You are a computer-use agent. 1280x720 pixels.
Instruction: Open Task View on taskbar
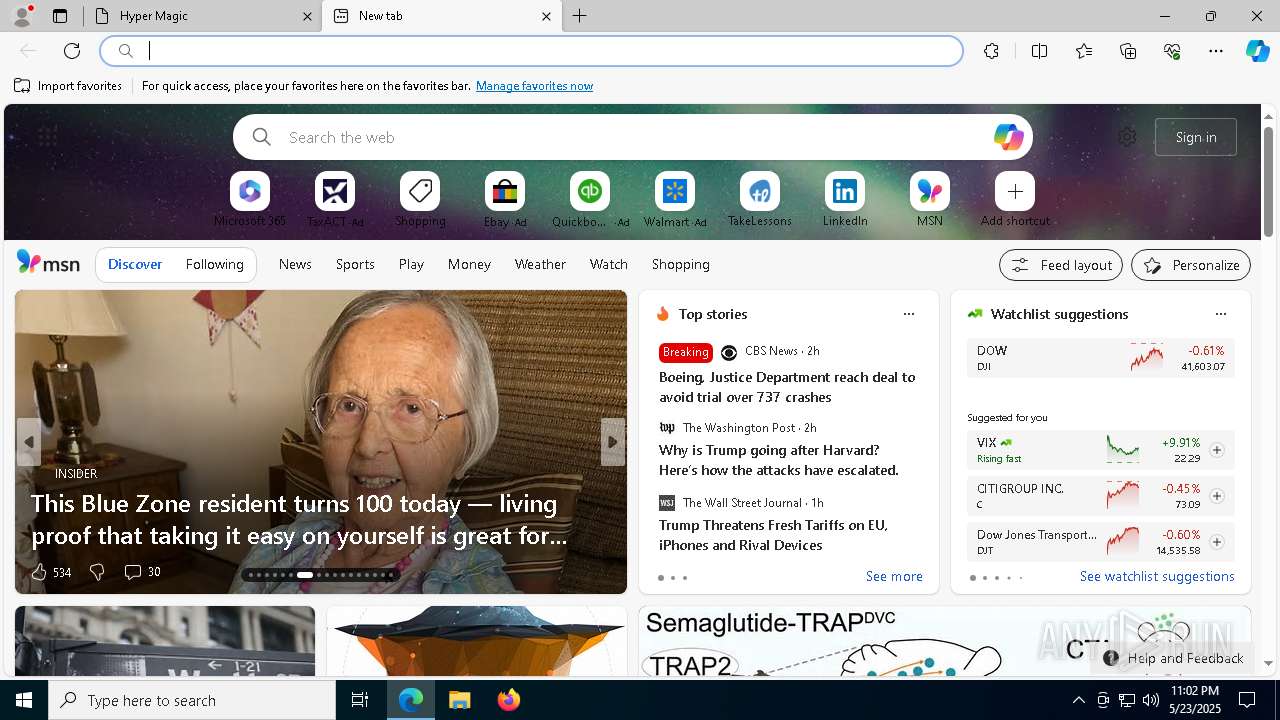coord(360,700)
